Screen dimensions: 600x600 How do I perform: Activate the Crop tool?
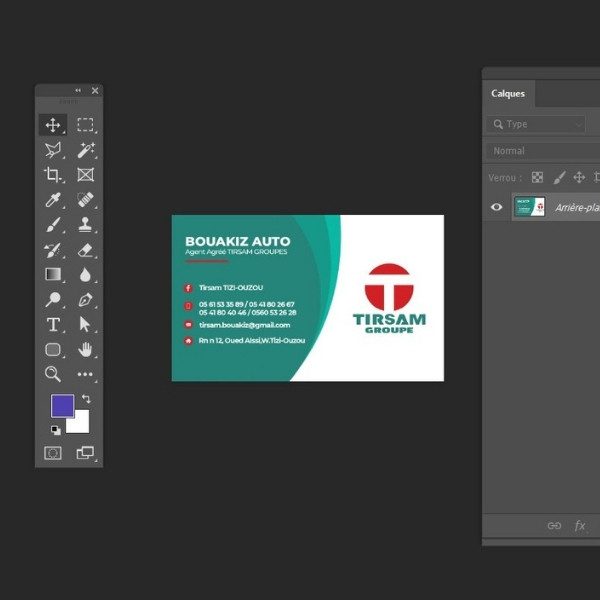tap(53, 175)
